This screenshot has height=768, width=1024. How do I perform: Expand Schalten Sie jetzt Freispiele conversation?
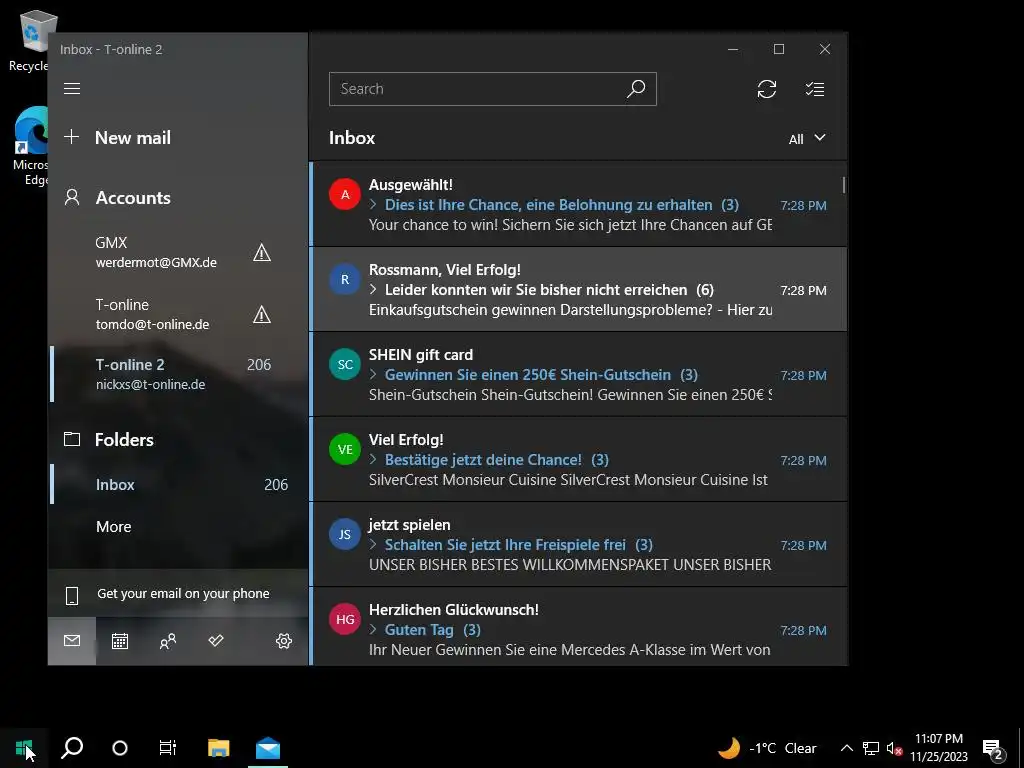tap(373, 544)
